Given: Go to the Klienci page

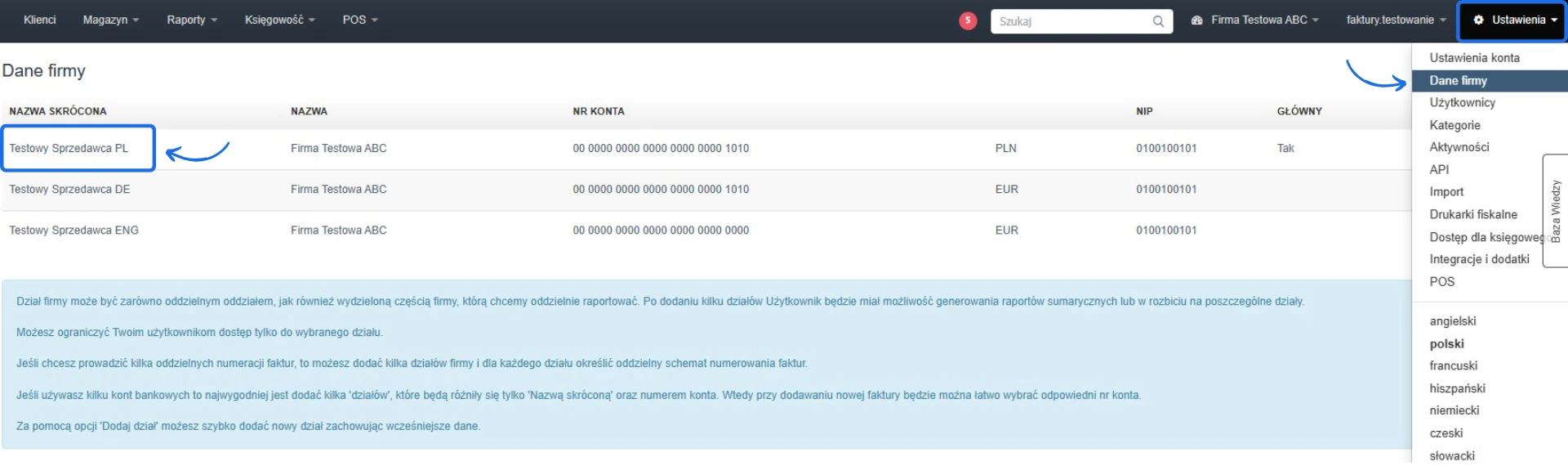Looking at the screenshot, I should pyautogui.click(x=40, y=20).
